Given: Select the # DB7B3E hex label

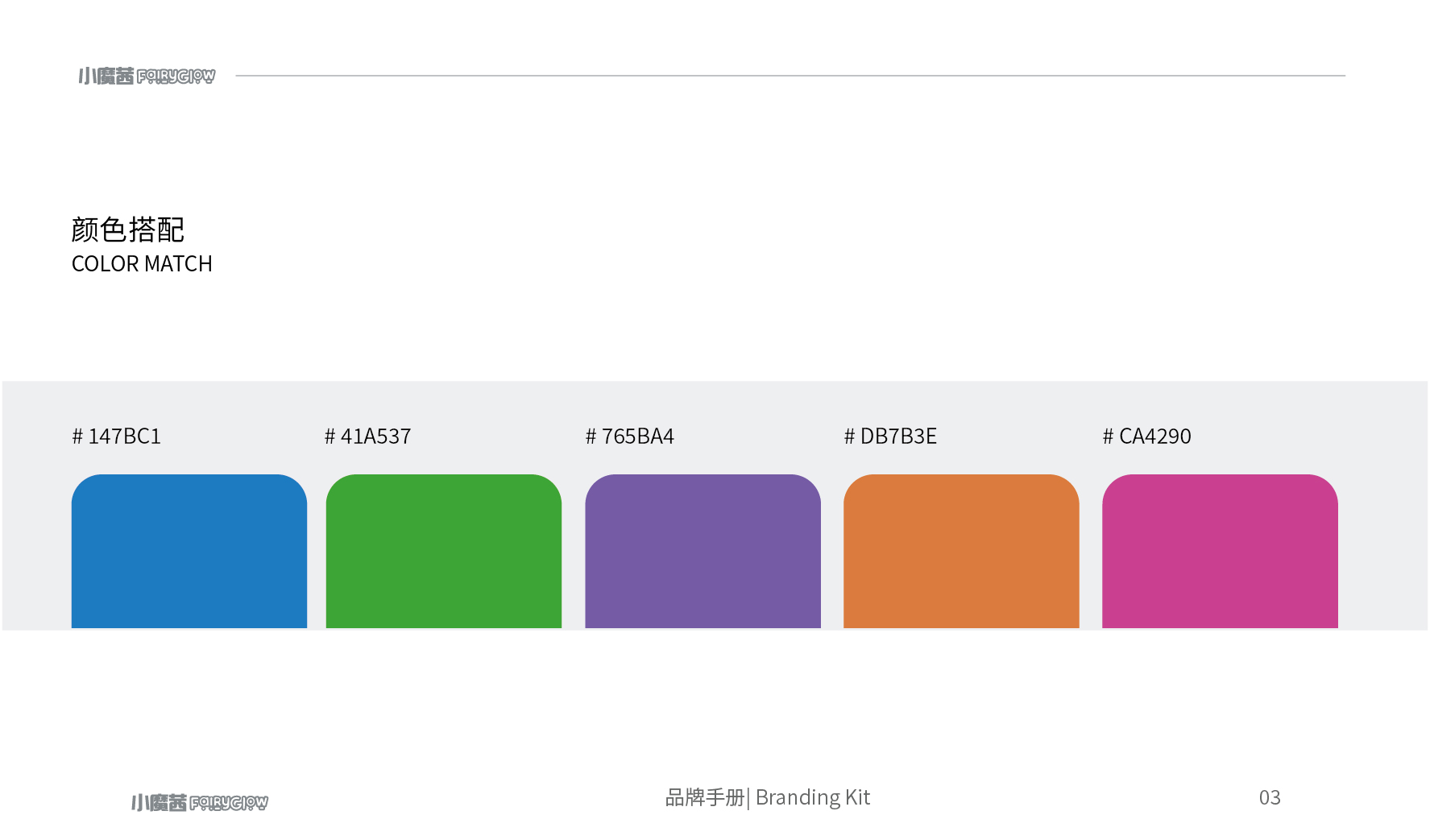Looking at the screenshot, I should pos(890,437).
